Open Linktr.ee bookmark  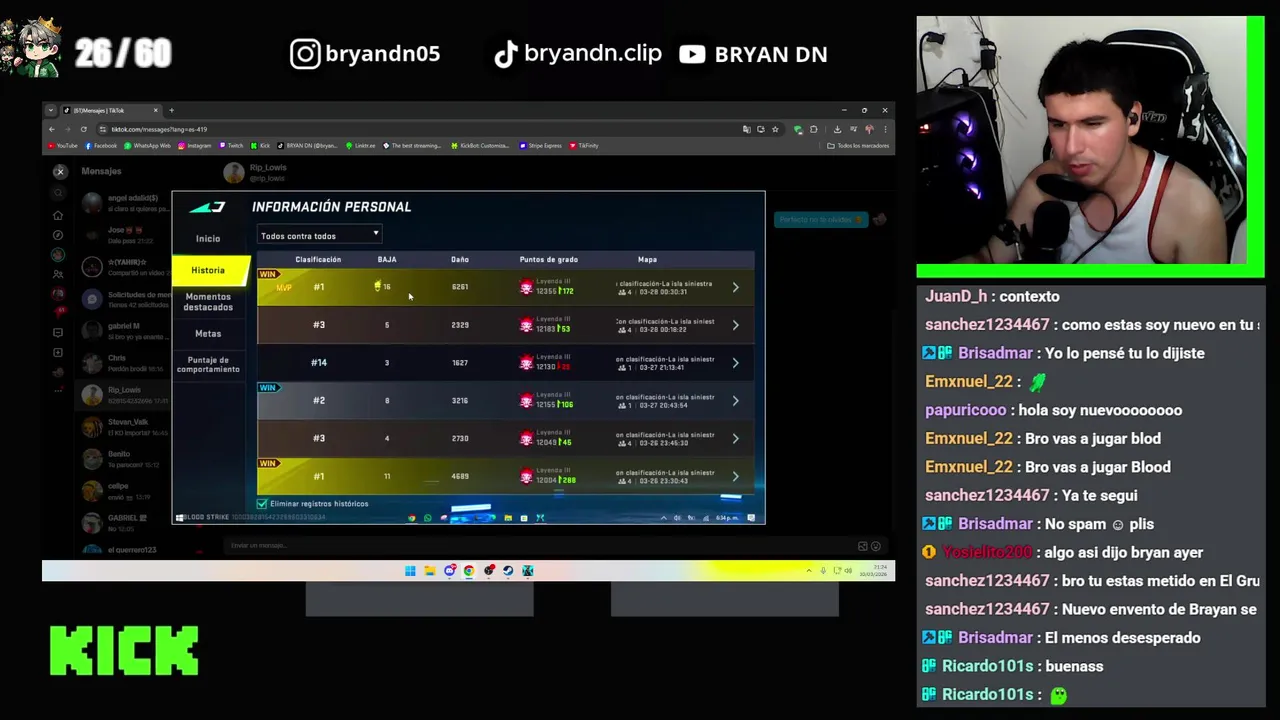pyautogui.click(x=361, y=146)
